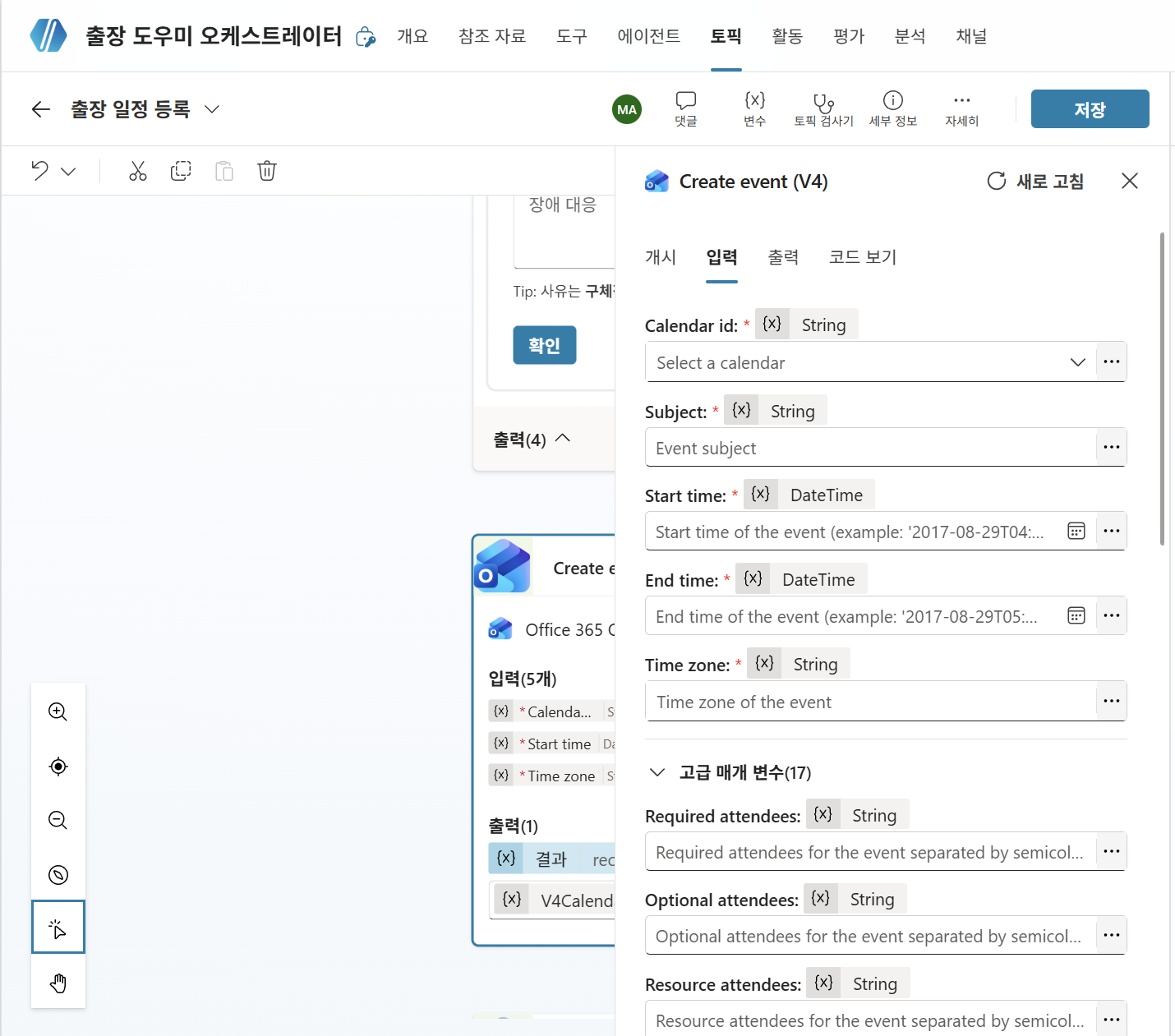Select the hand pan tool
1175x1036 pixels.
tap(58, 983)
